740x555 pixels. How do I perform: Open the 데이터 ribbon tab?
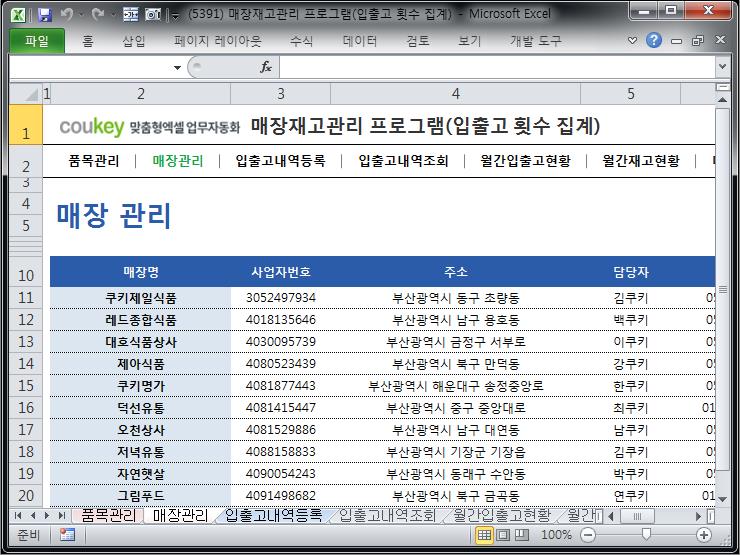[360, 41]
